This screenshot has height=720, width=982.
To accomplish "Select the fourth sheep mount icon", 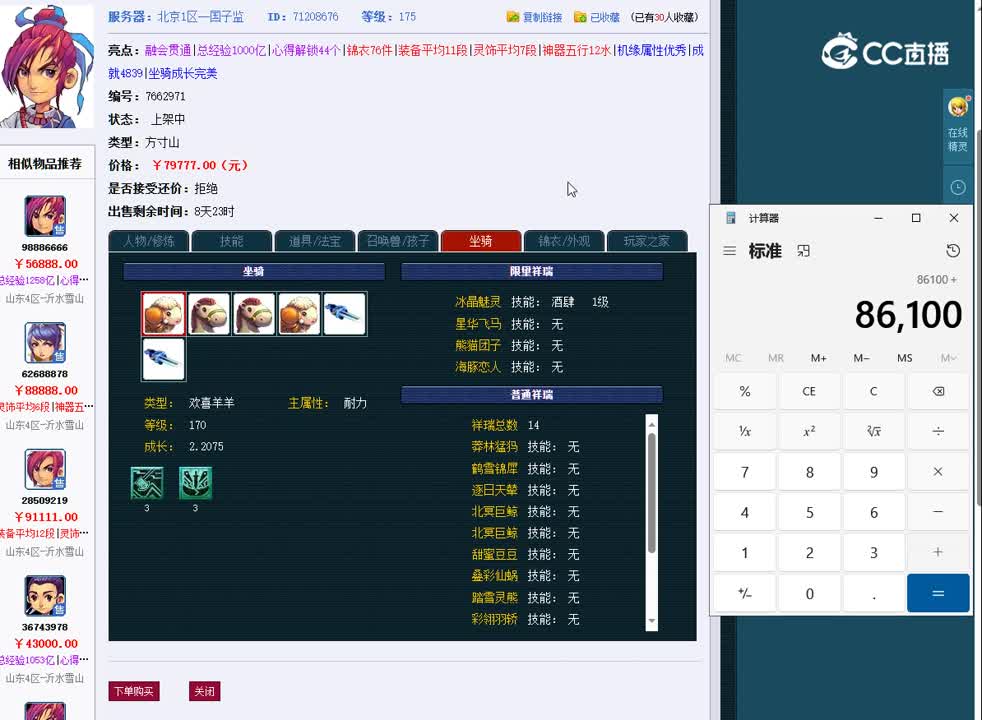I will (299, 314).
